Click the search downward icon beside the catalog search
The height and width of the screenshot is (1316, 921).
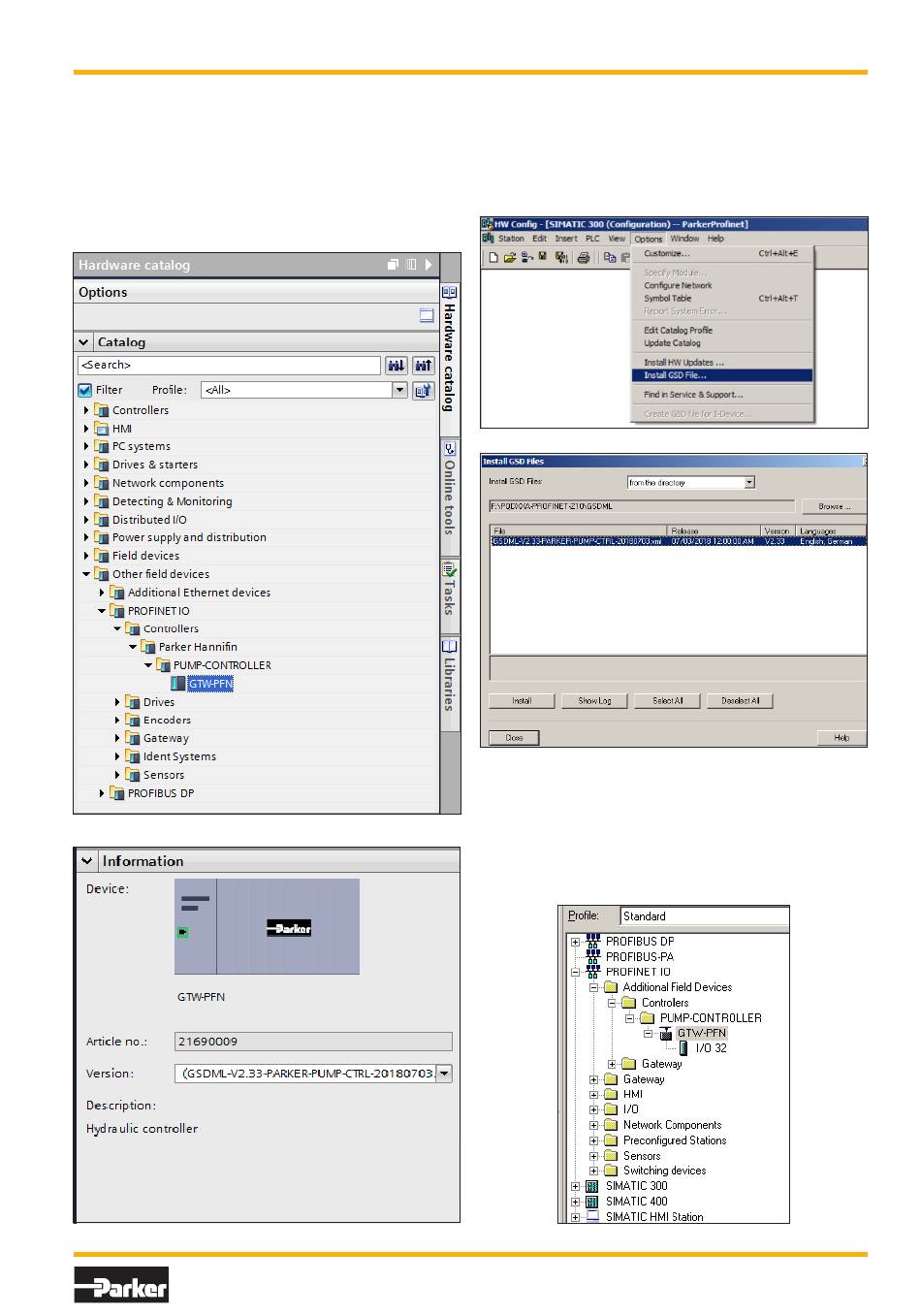pyautogui.click(x=397, y=366)
